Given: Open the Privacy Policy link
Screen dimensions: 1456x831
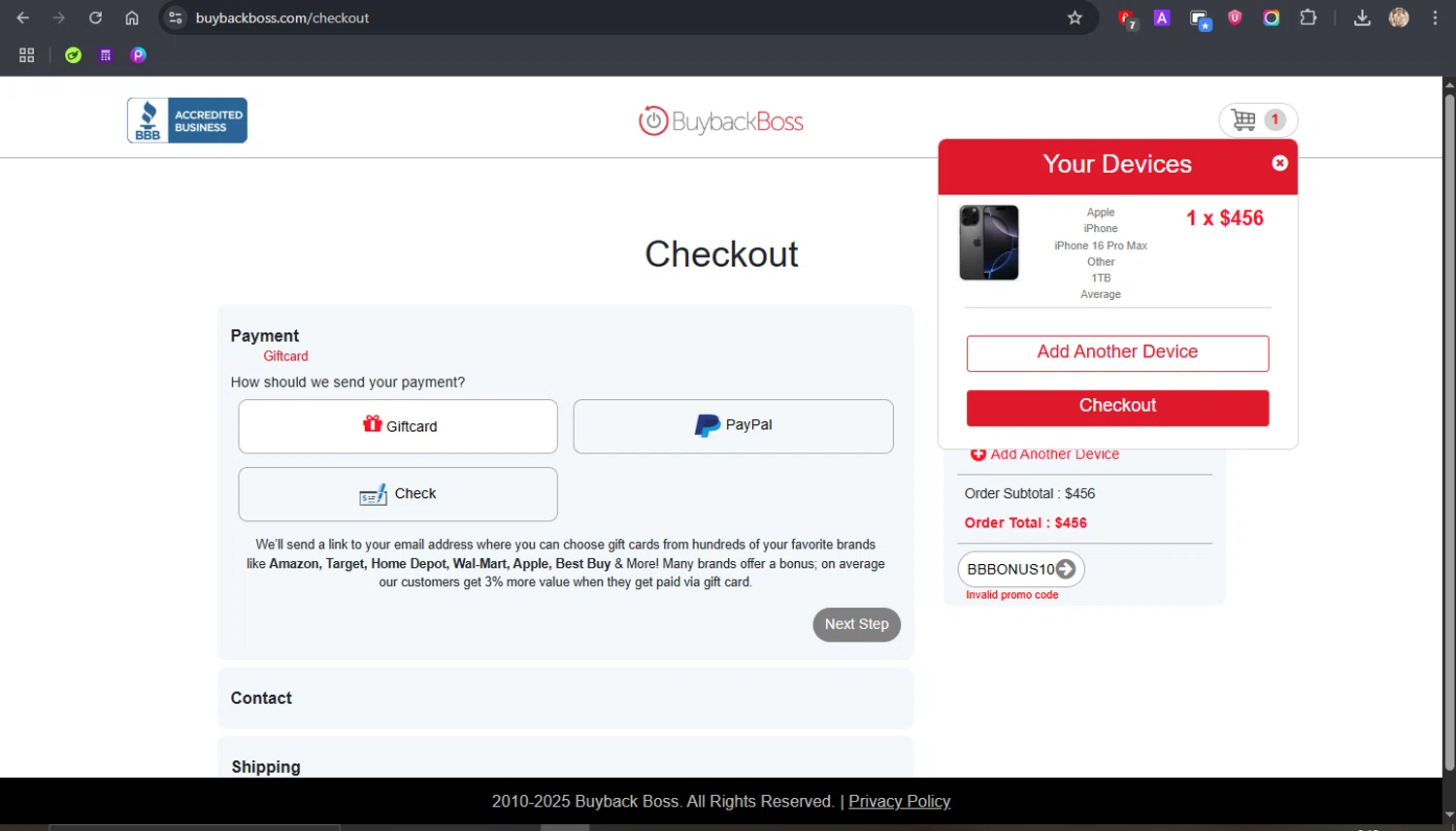Looking at the screenshot, I should tap(899, 801).
